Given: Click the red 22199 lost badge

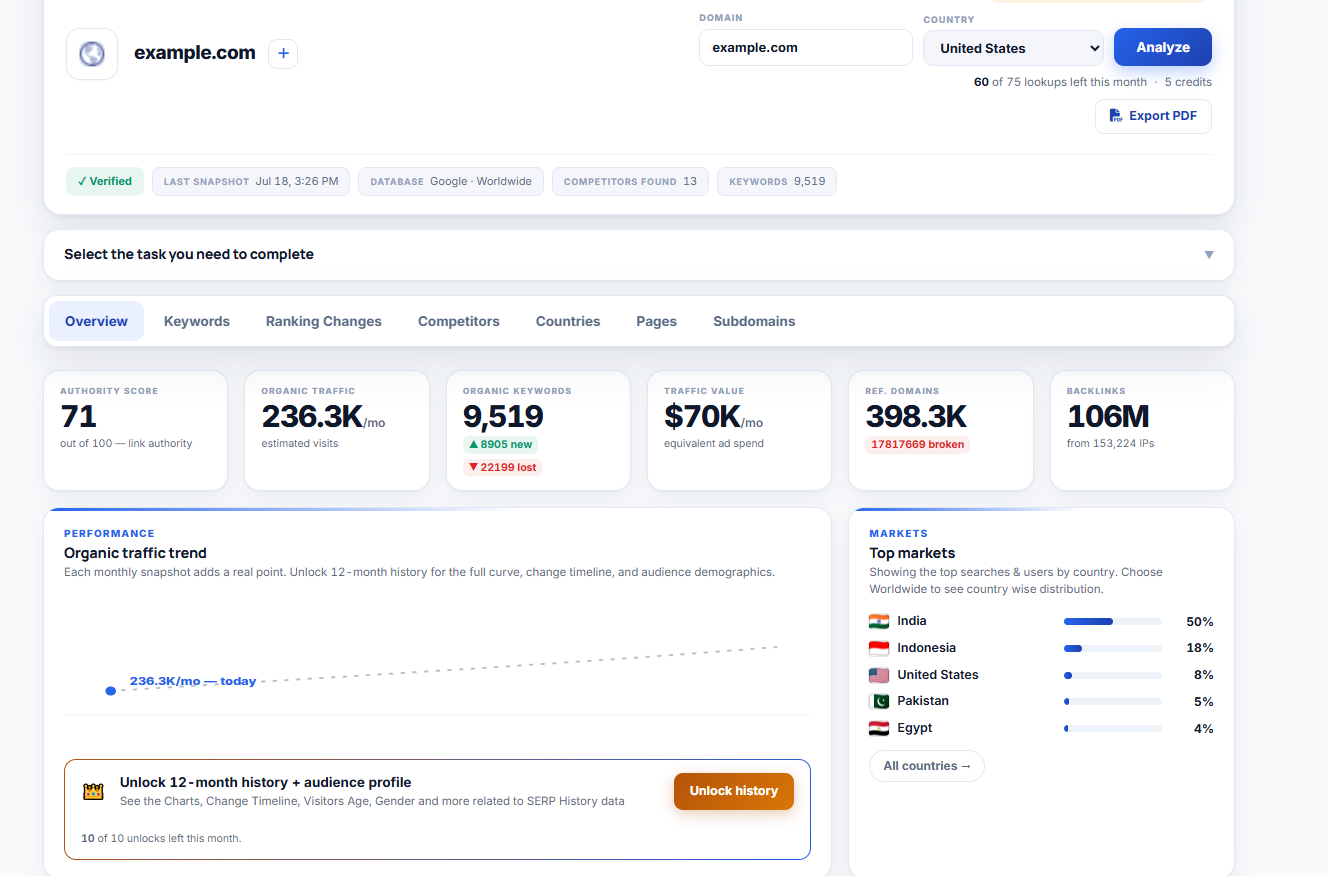Looking at the screenshot, I should [x=502, y=467].
